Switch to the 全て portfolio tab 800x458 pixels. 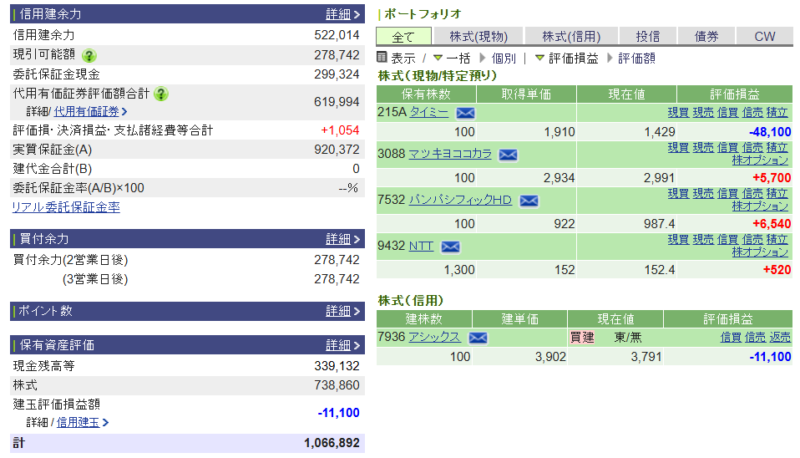[x=404, y=37]
